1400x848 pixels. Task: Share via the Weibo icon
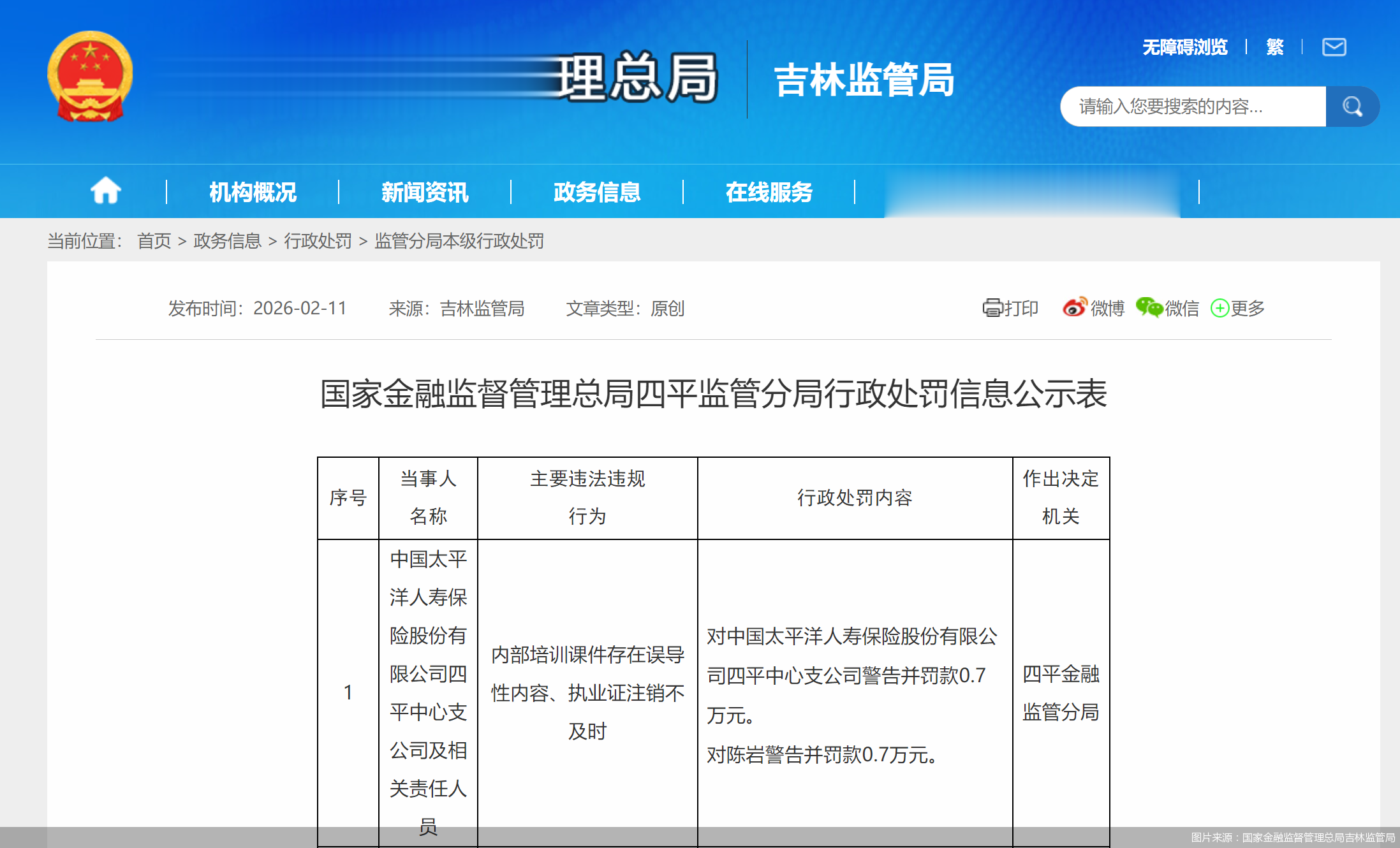1075,308
